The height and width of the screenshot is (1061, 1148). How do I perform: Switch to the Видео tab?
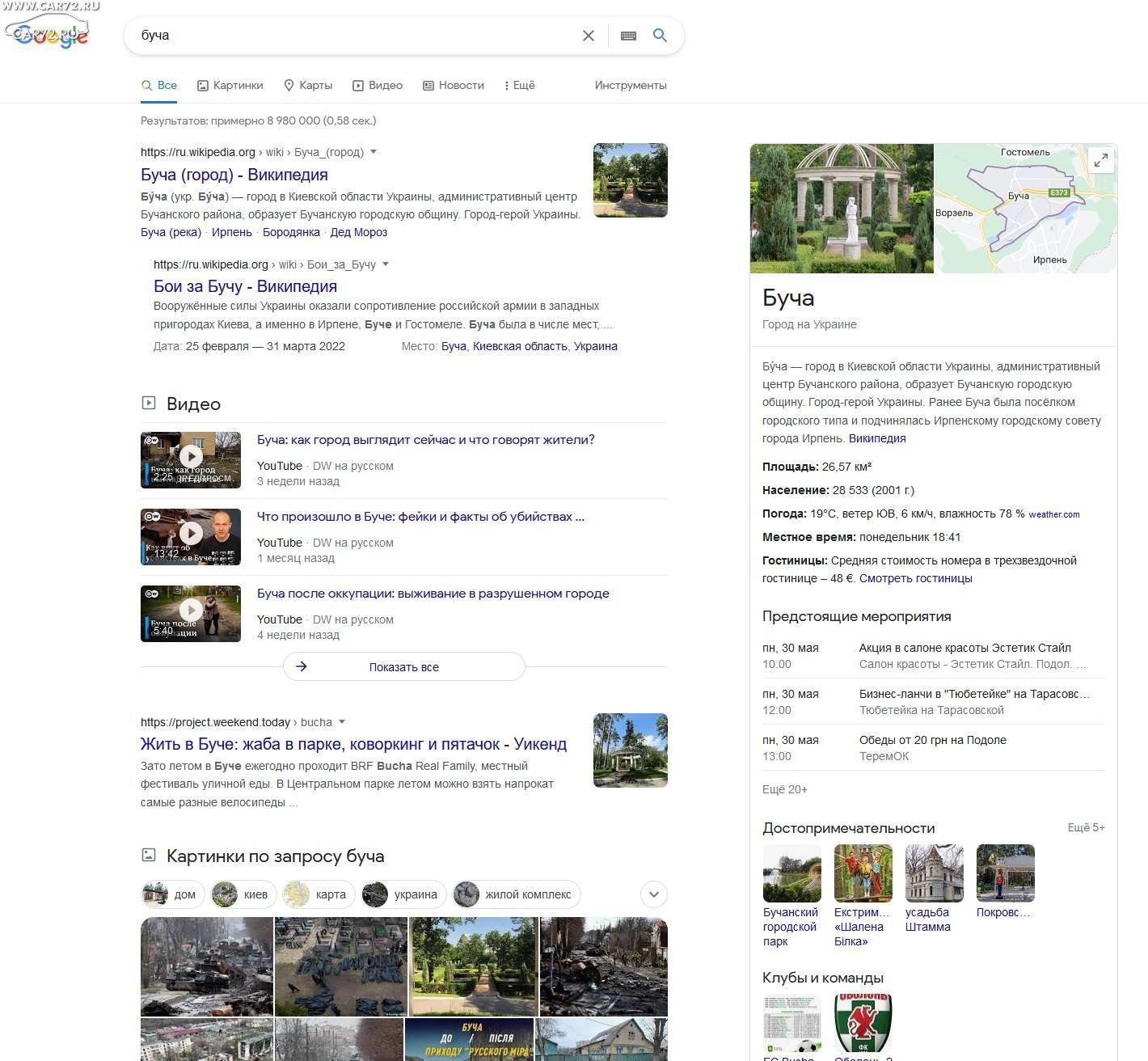tap(378, 85)
